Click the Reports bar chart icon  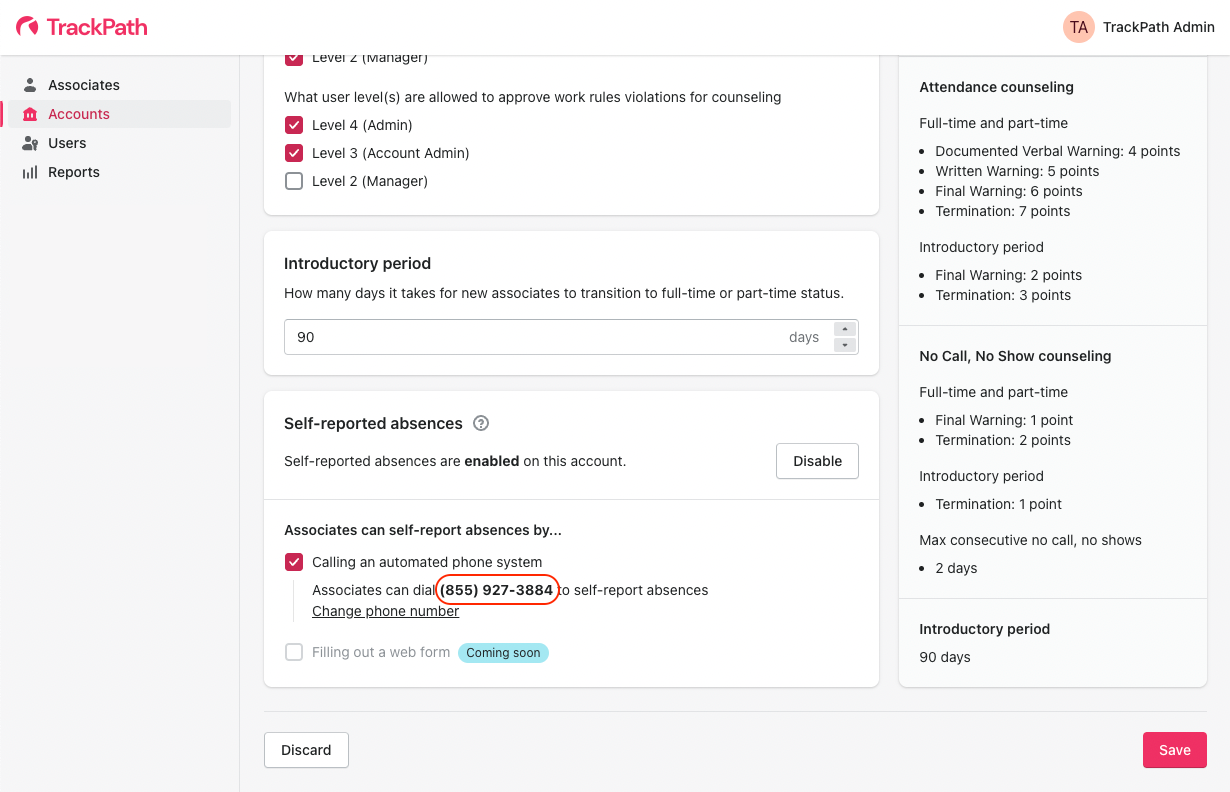click(x=30, y=172)
